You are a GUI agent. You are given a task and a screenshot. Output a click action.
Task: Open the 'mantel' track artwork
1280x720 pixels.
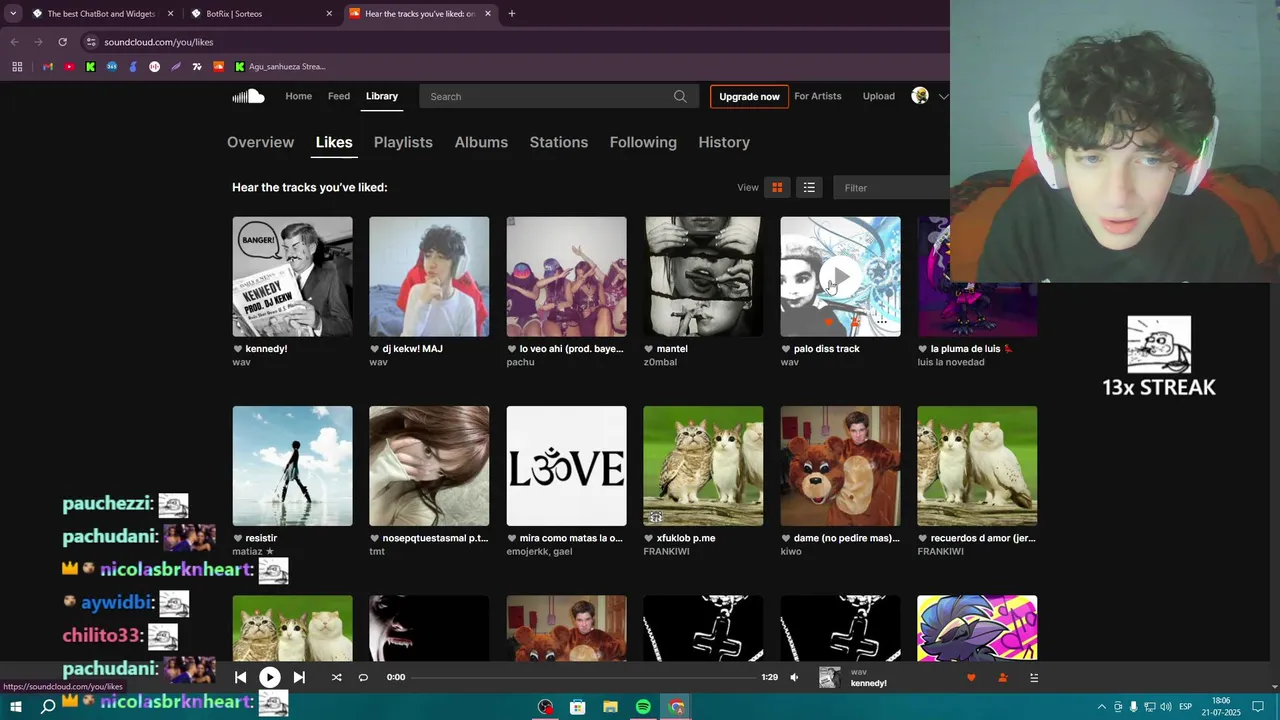click(703, 277)
